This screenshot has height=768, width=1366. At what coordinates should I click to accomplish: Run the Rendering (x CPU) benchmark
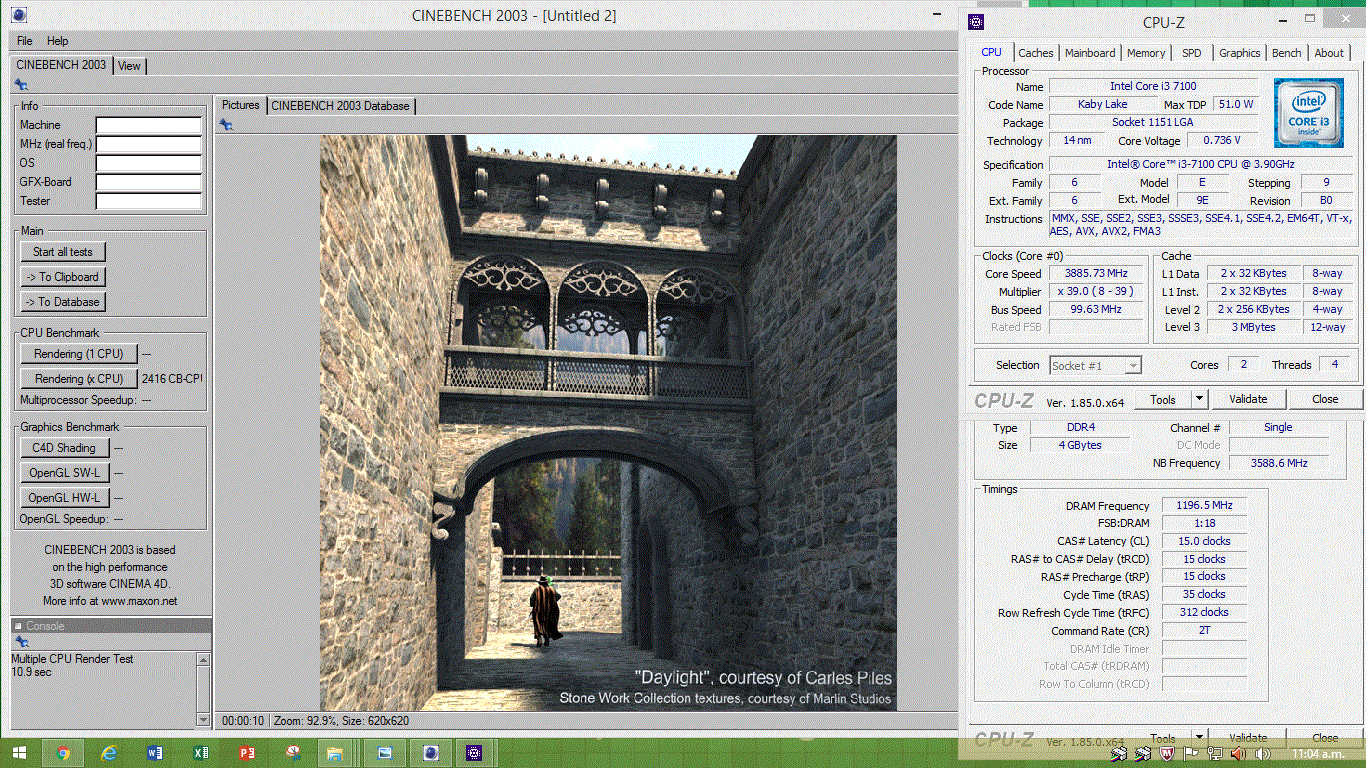(79, 379)
